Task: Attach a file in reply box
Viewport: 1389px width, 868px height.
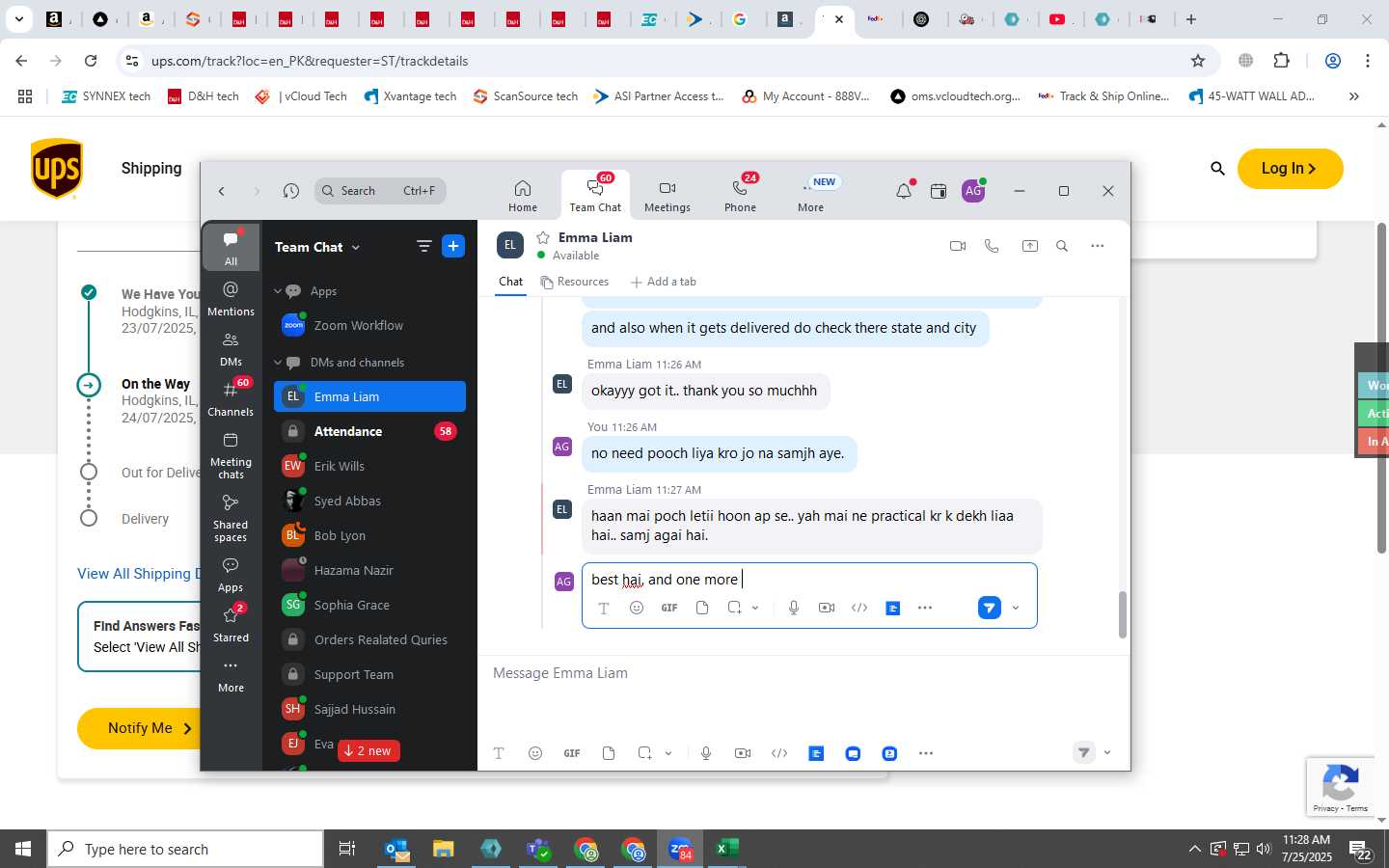Action: (702, 608)
